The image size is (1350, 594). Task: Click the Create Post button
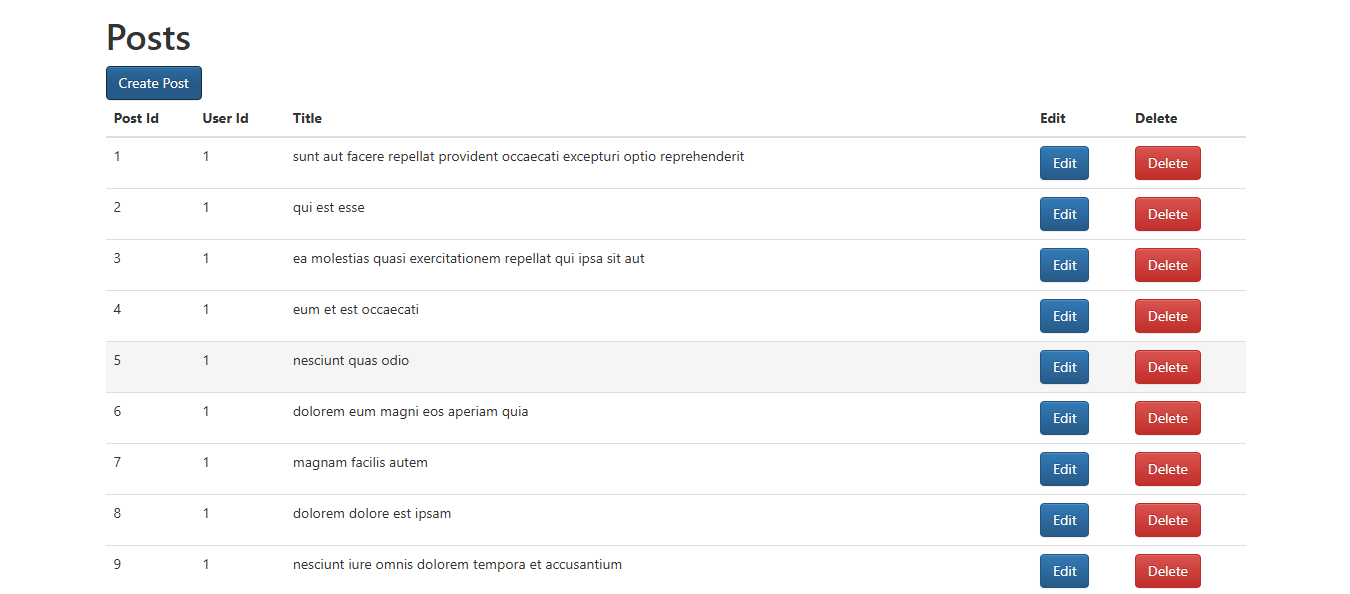(154, 83)
